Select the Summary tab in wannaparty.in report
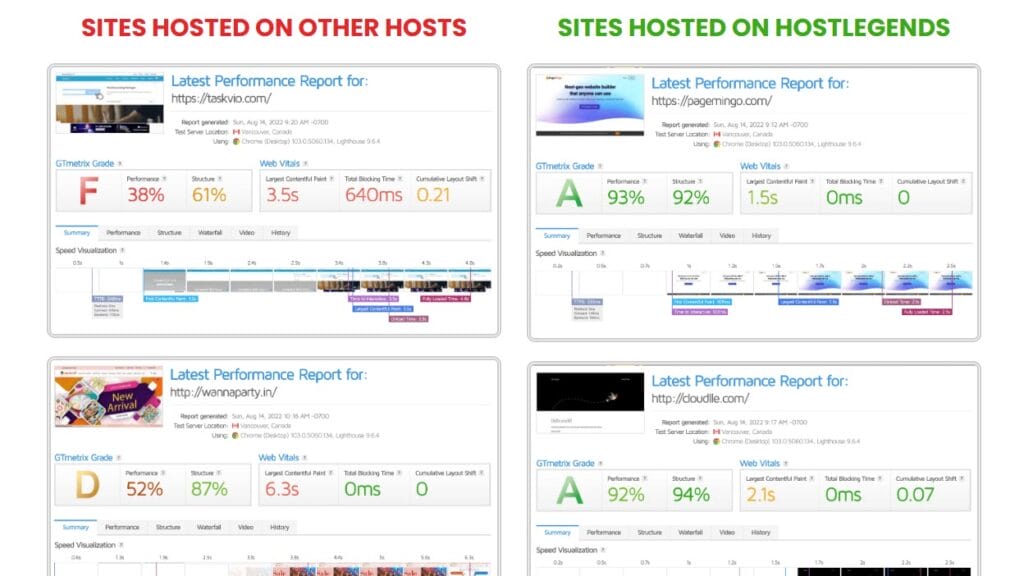Image resolution: width=1024 pixels, height=576 pixels. coord(75,528)
